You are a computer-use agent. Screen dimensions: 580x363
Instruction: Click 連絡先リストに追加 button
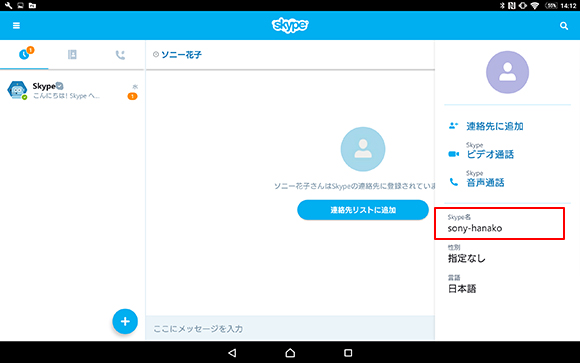pos(363,210)
